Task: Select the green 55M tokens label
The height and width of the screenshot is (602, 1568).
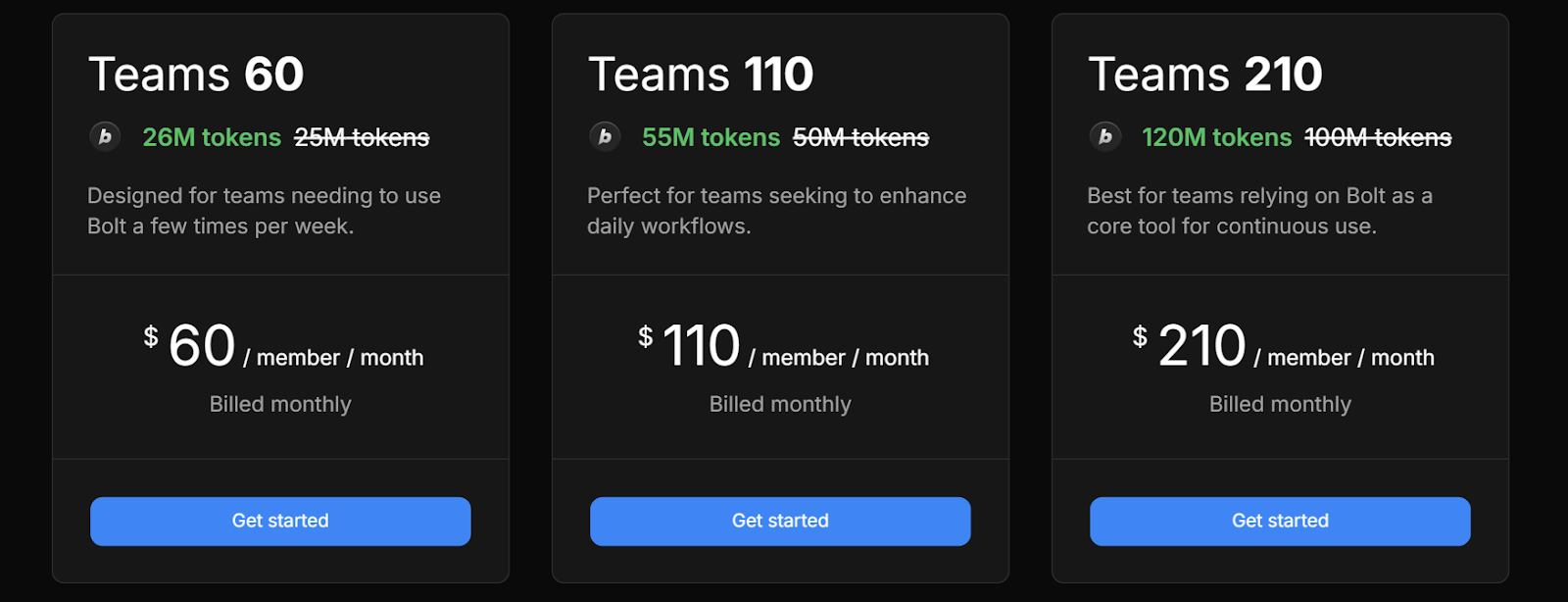Action: coord(710,137)
